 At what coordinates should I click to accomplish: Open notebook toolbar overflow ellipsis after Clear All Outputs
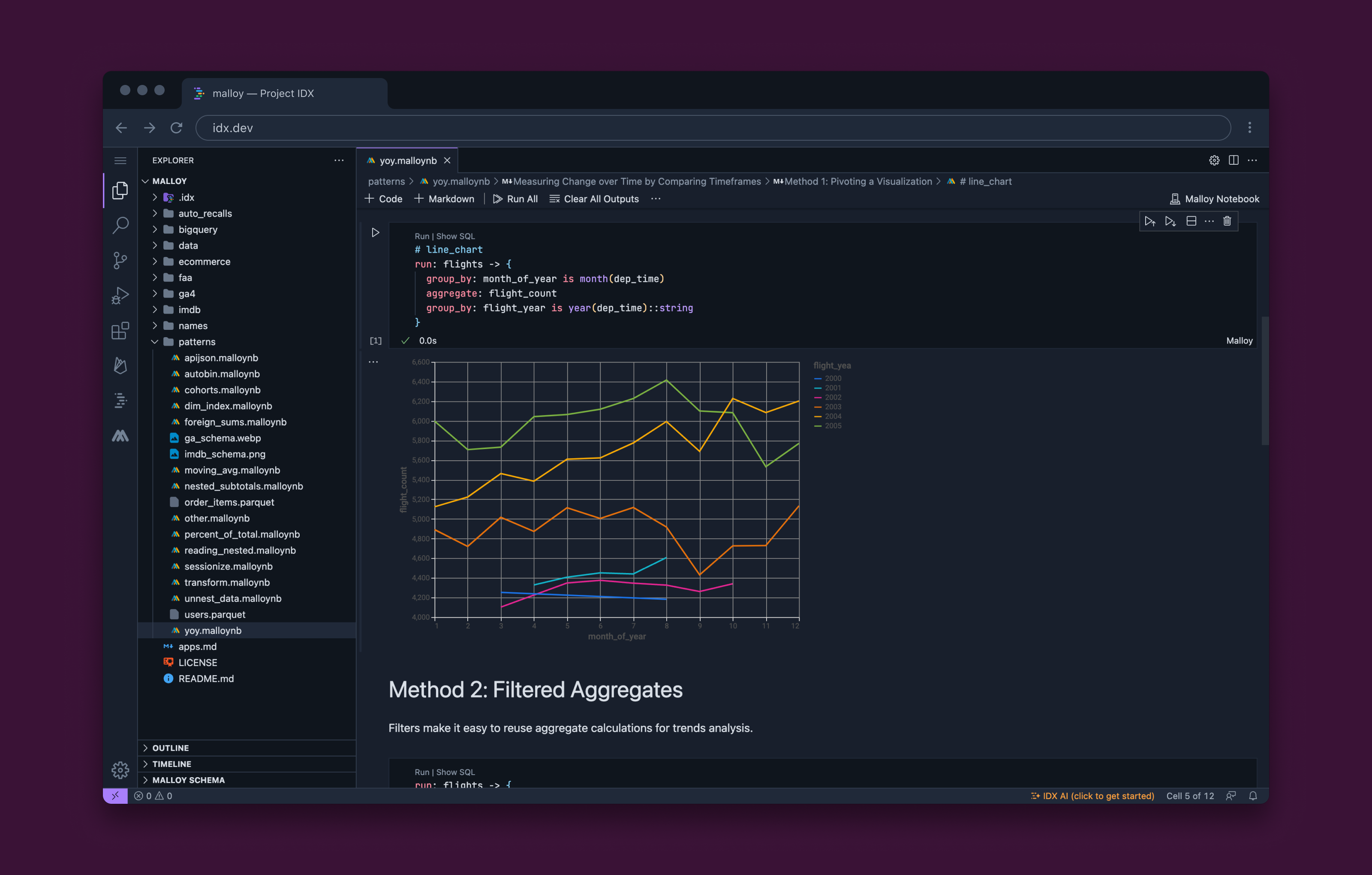(656, 198)
